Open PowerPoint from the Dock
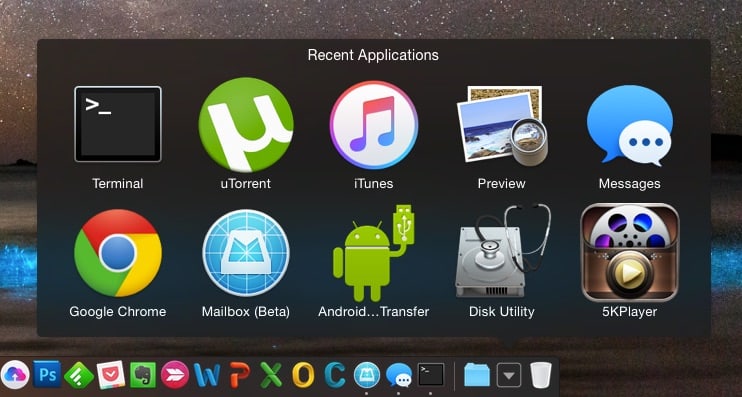This screenshot has width=742, height=397. [239, 375]
